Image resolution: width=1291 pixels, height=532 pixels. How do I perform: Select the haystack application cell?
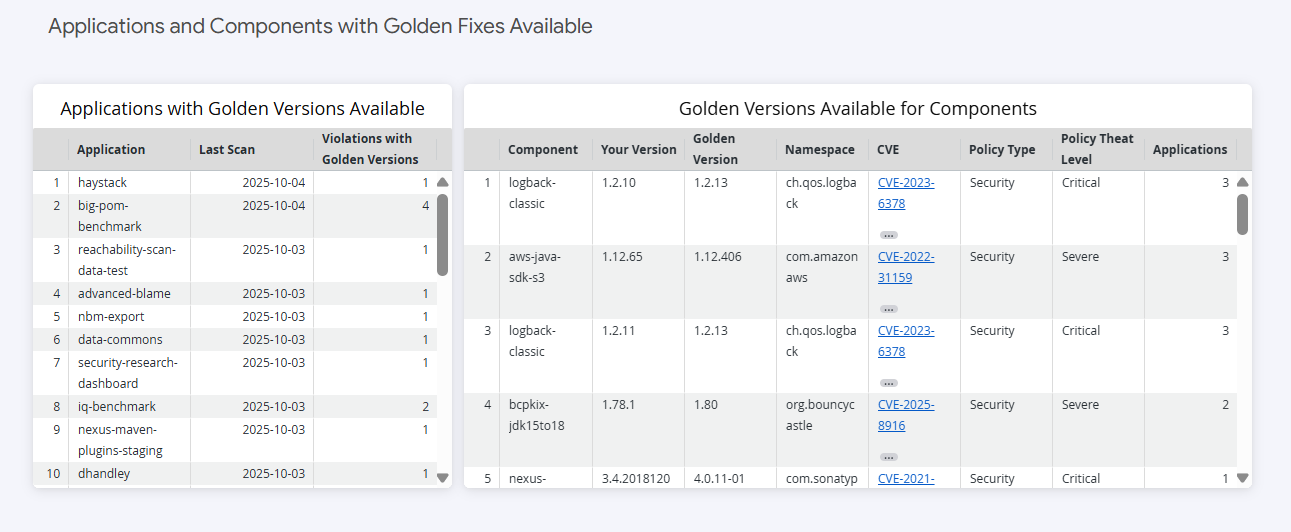click(103, 183)
